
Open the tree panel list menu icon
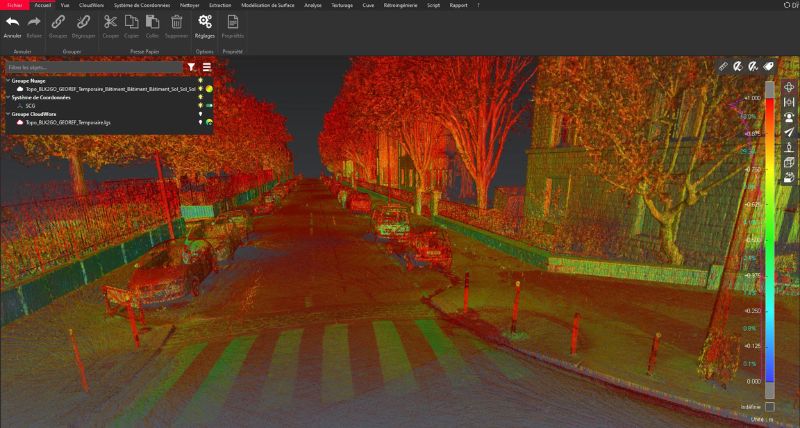click(207, 67)
